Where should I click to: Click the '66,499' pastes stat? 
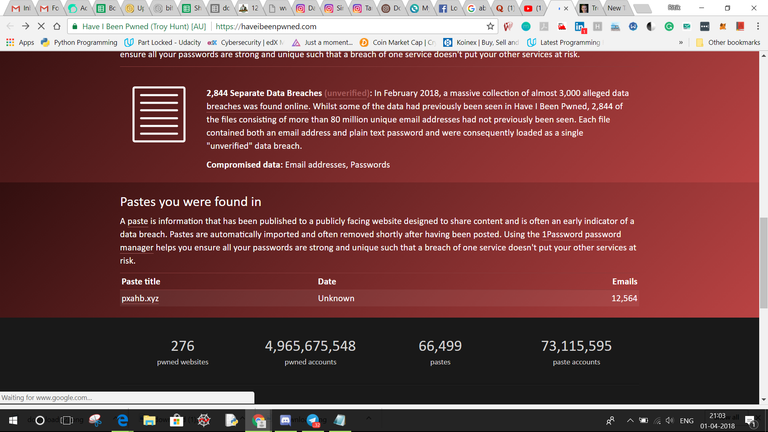440,346
